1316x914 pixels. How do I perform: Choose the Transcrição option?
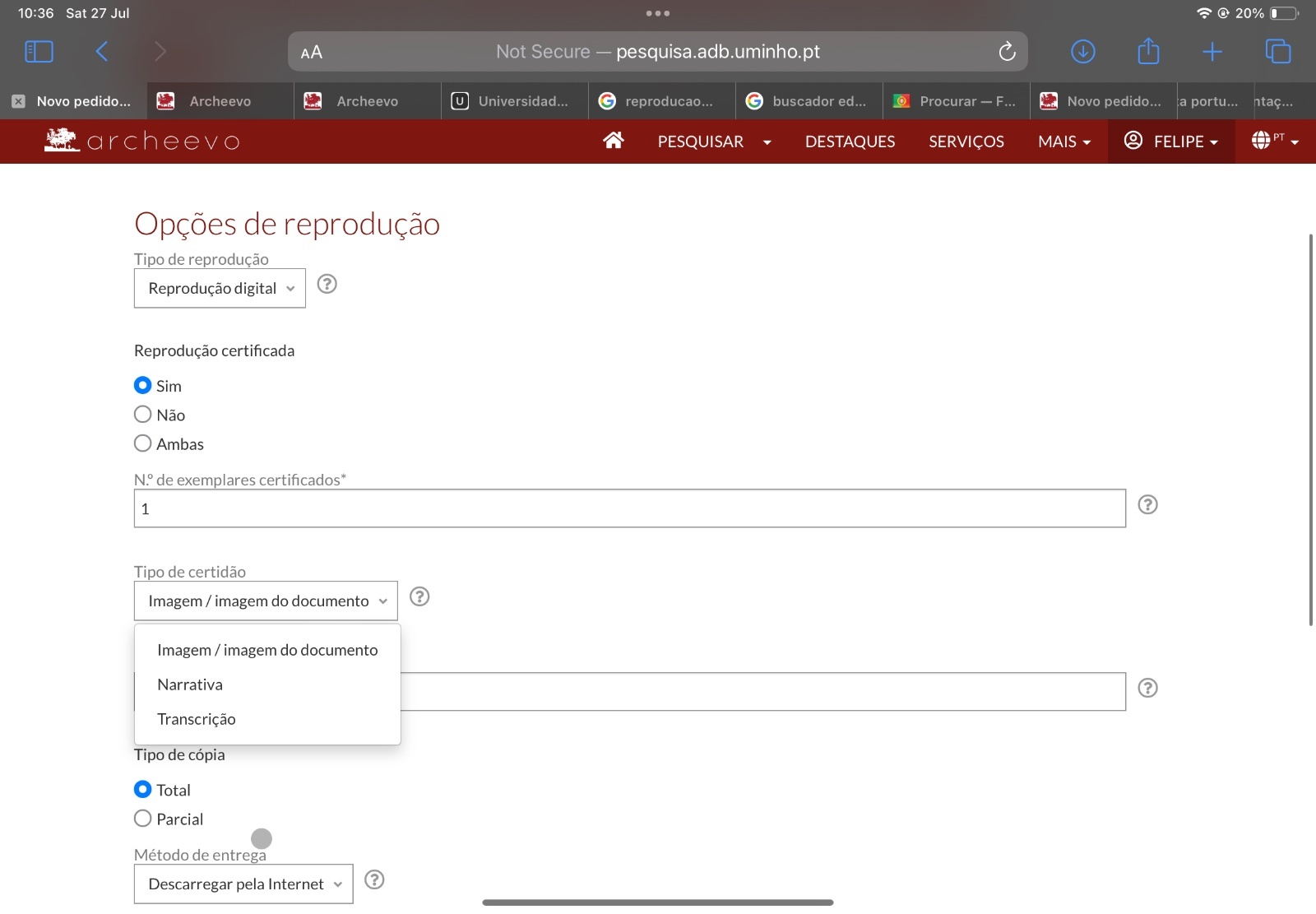[x=267, y=719]
